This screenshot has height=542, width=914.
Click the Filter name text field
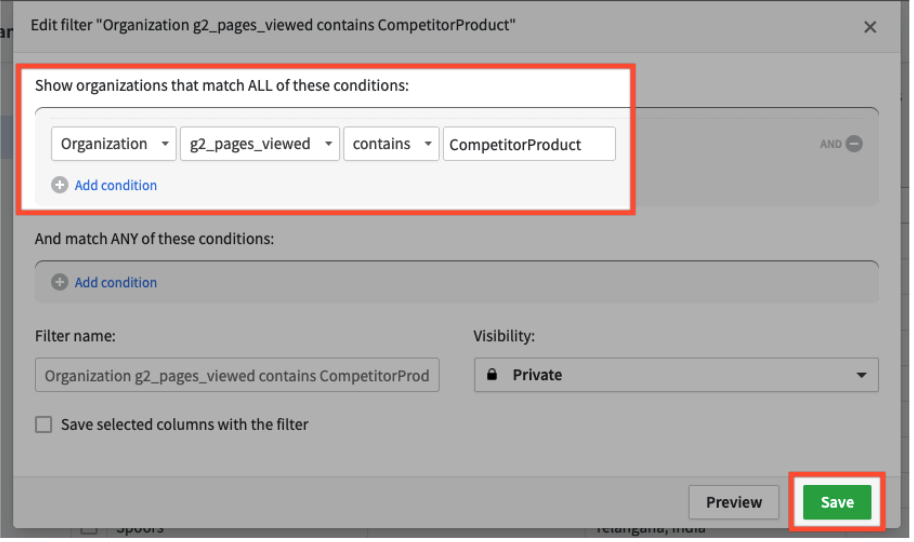tap(237, 376)
